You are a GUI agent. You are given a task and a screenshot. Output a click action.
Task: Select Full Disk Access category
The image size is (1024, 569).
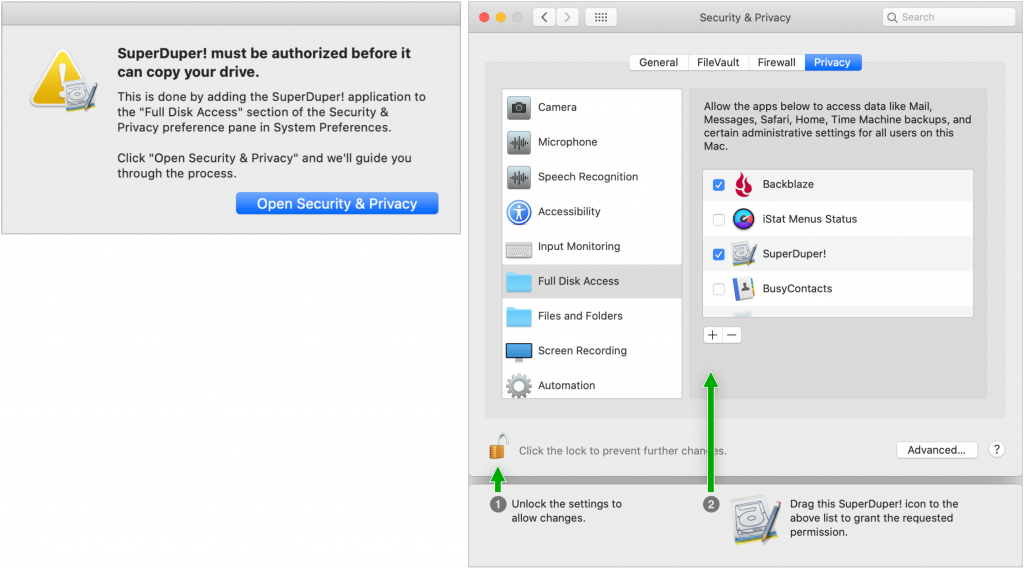tap(592, 281)
